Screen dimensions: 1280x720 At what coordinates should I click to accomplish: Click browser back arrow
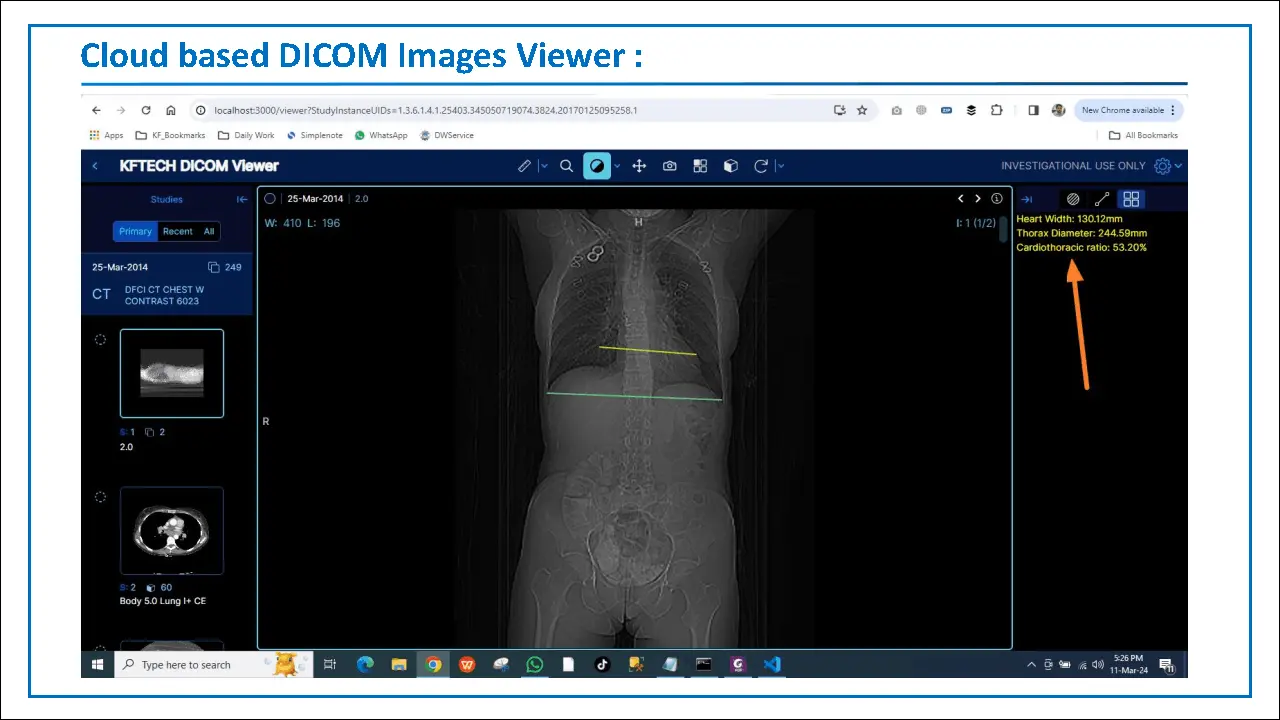[96, 110]
